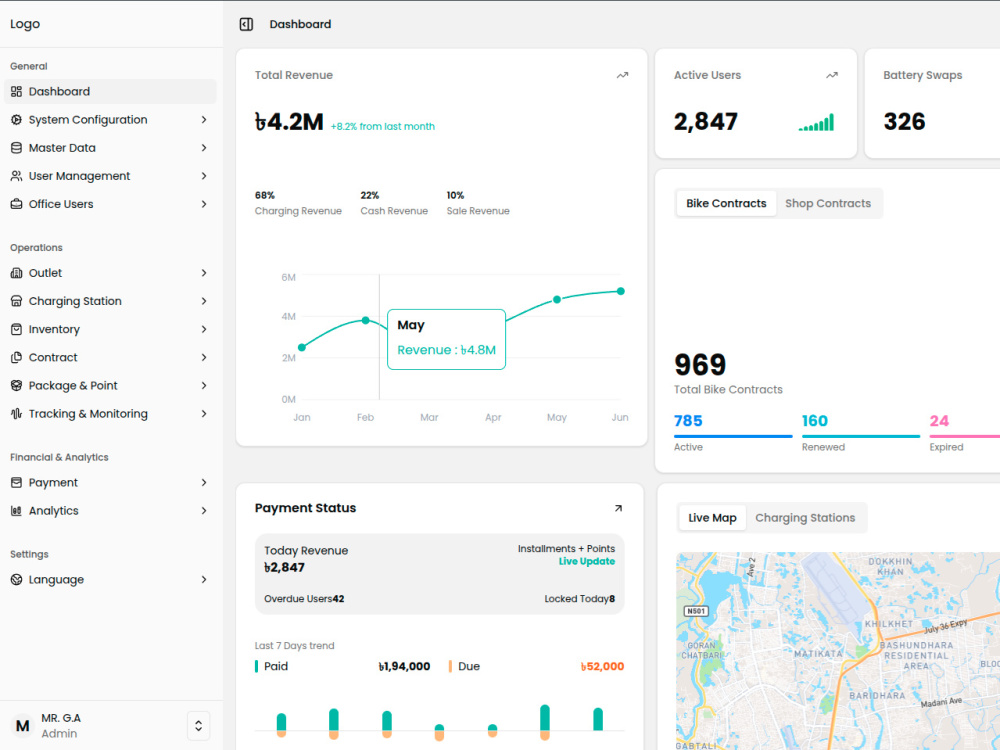Viewport: 1000px width, 750px height.
Task: Click the May data point on chart
Action: [x=557, y=299]
